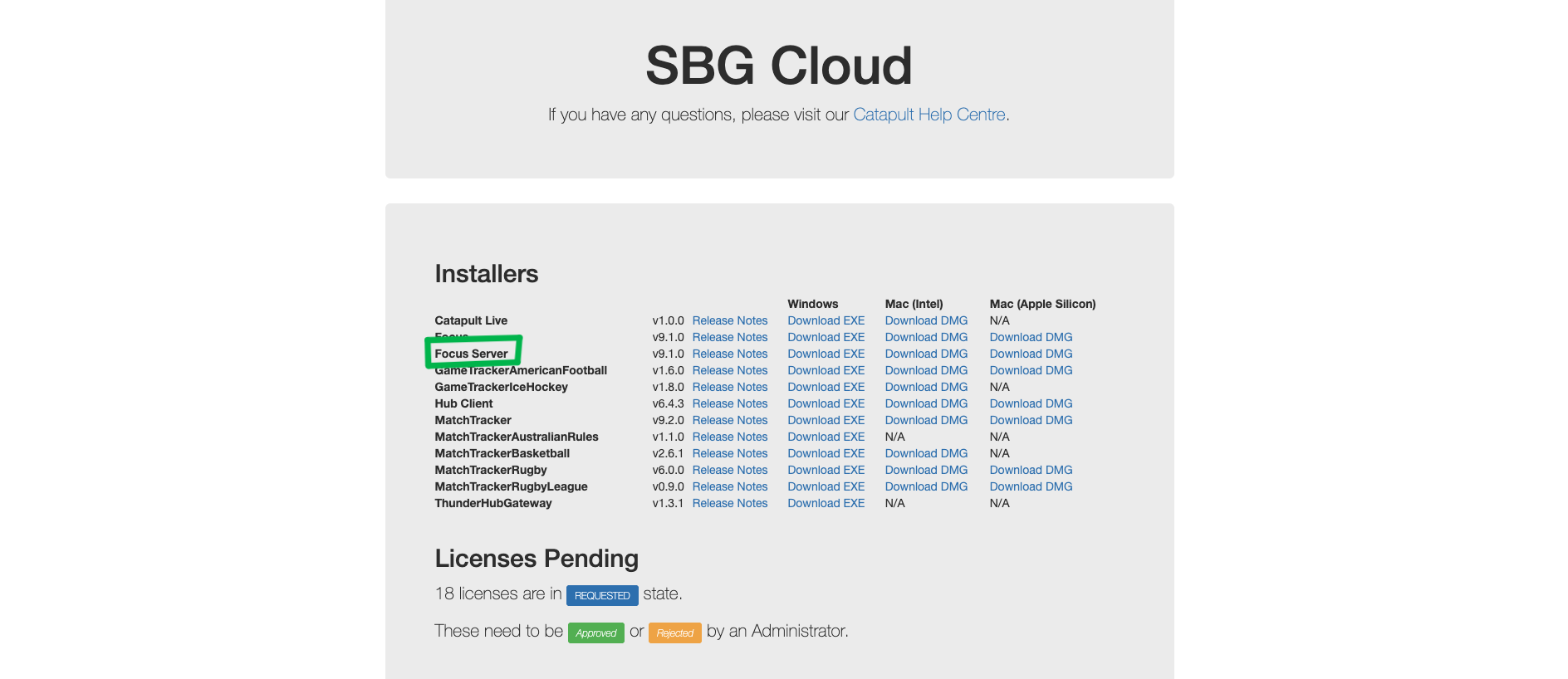Download Mac Intel DMG for Hub Client
The height and width of the screenshot is (679, 1568).
(926, 403)
